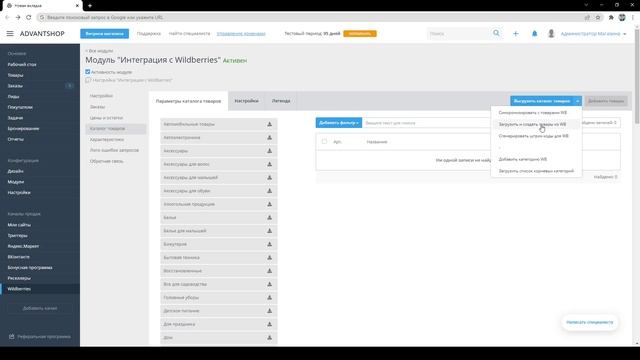Click upload icon for Аксессуары для волос row
The width and height of the screenshot is (640, 360).
click(269, 164)
